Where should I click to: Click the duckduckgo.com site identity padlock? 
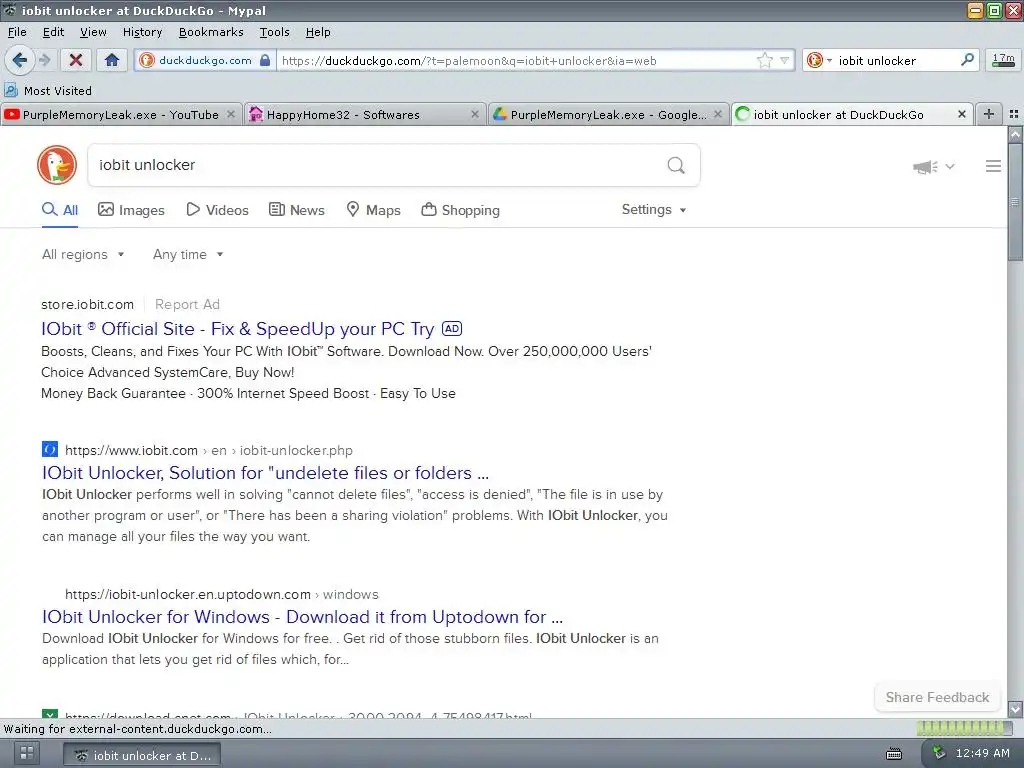(264, 60)
